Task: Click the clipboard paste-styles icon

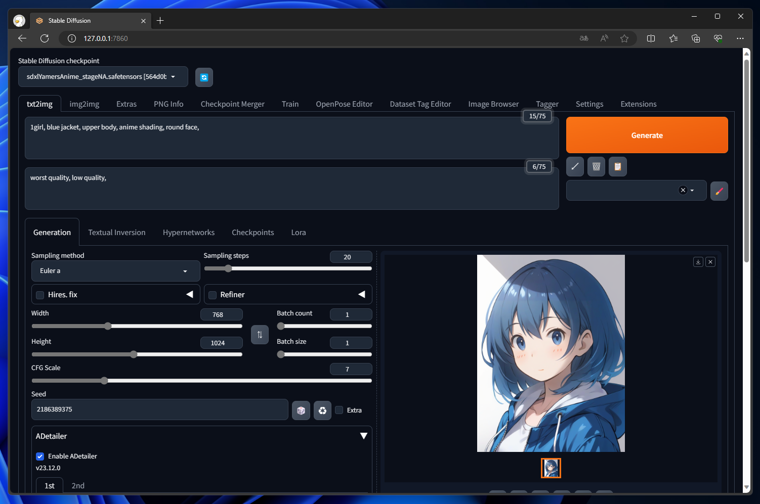Action: 618,167
